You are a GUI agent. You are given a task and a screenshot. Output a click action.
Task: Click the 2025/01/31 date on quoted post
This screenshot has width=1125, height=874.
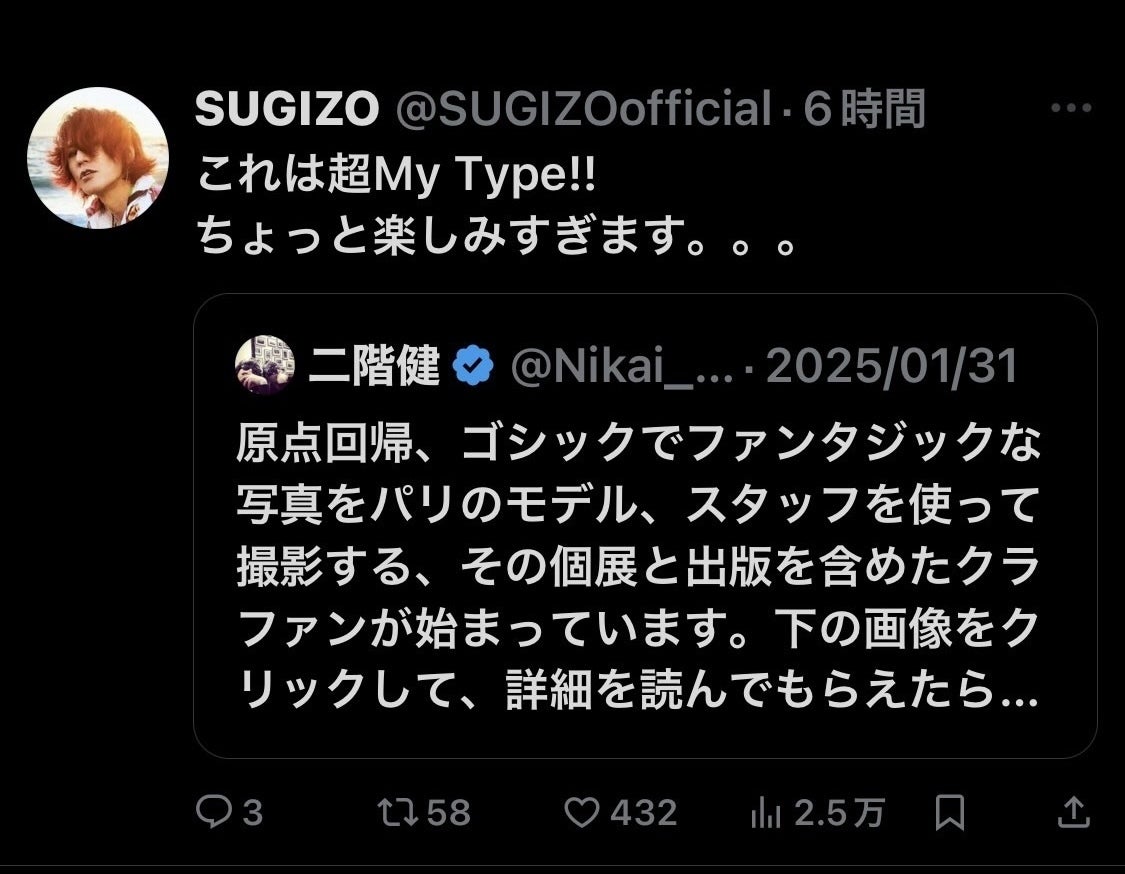tap(892, 367)
